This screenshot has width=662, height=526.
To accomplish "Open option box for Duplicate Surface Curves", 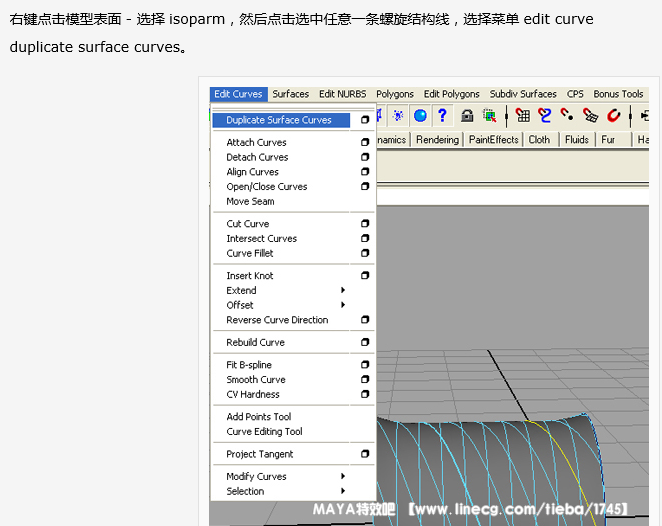I will click(365, 120).
